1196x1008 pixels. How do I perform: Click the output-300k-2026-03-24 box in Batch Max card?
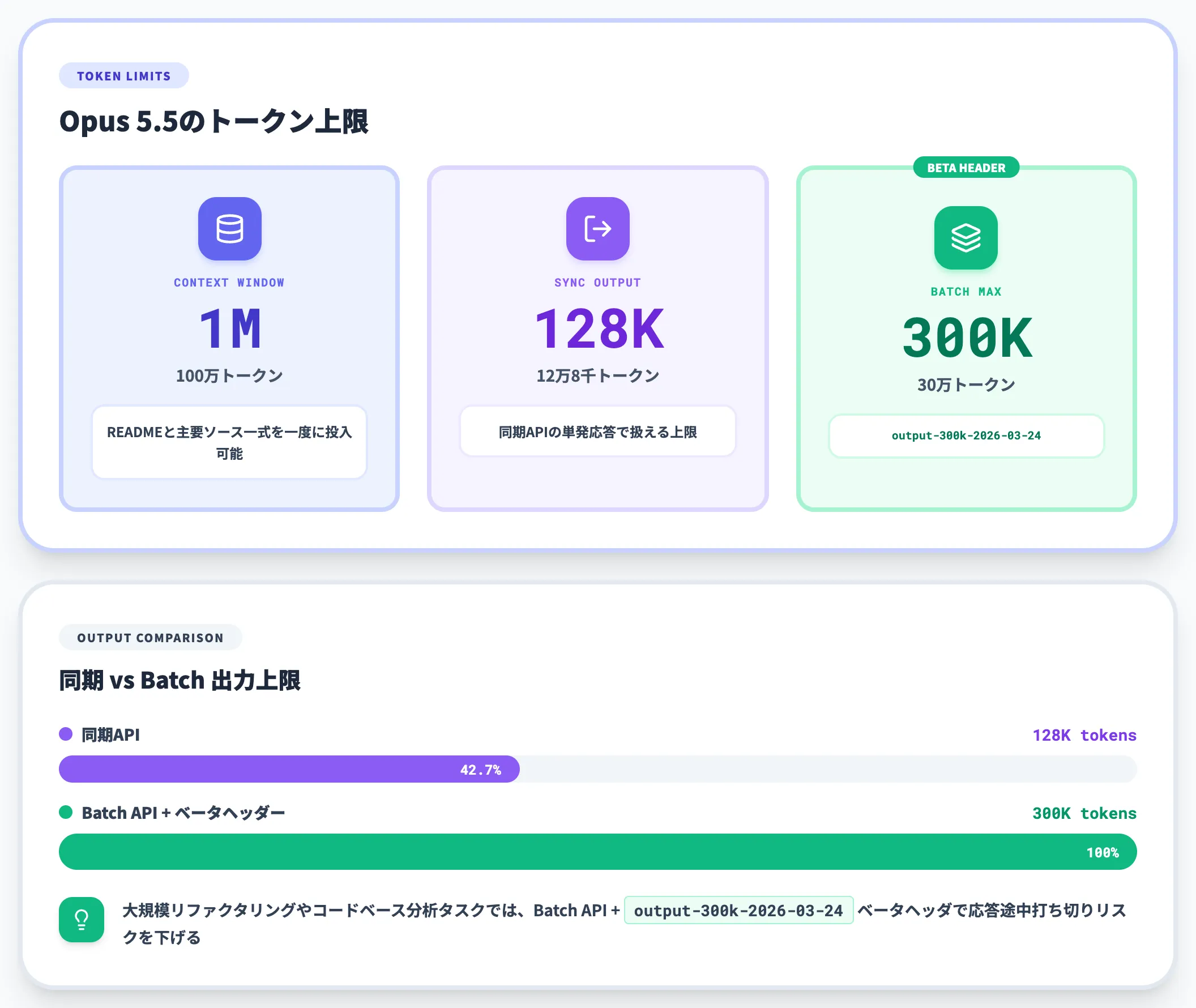[x=966, y=435]
